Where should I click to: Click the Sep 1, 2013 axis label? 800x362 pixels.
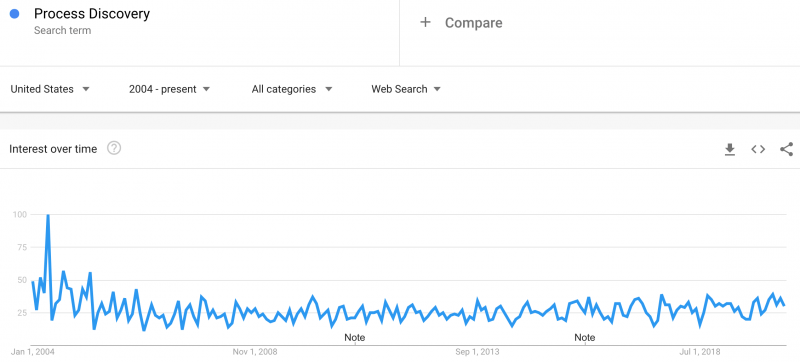point(478,352)
